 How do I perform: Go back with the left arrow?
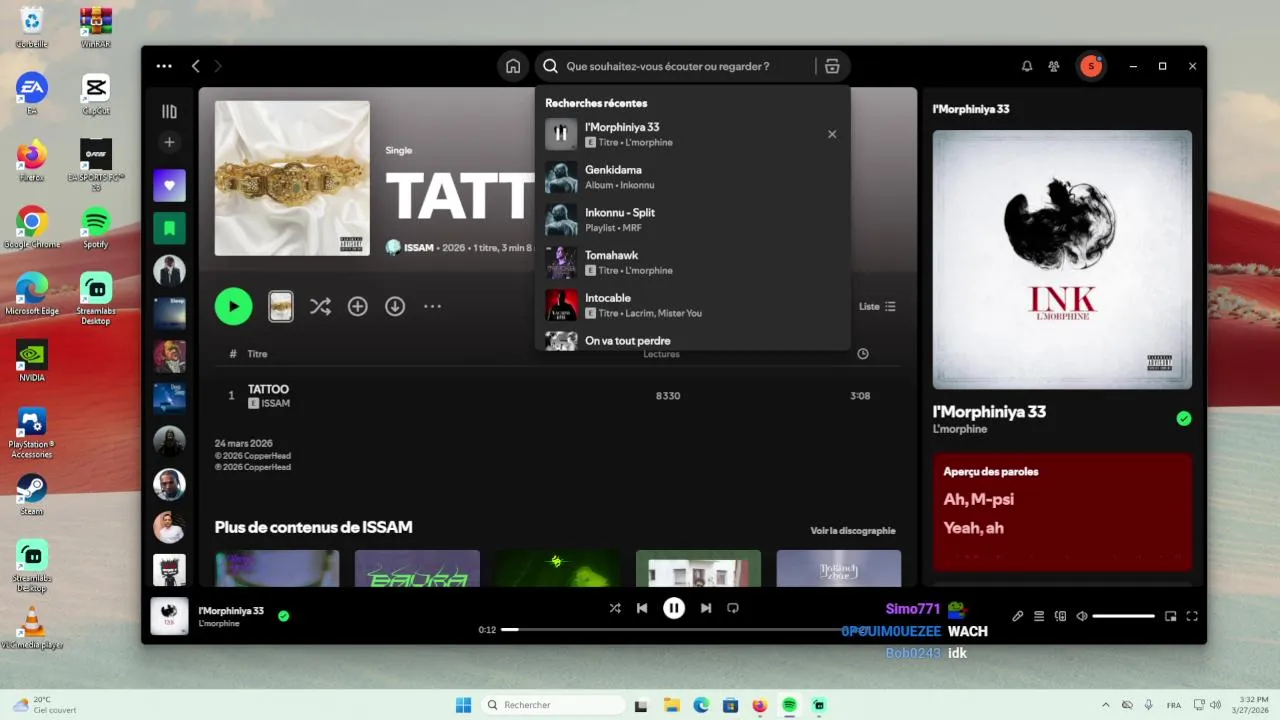point(196,66)
